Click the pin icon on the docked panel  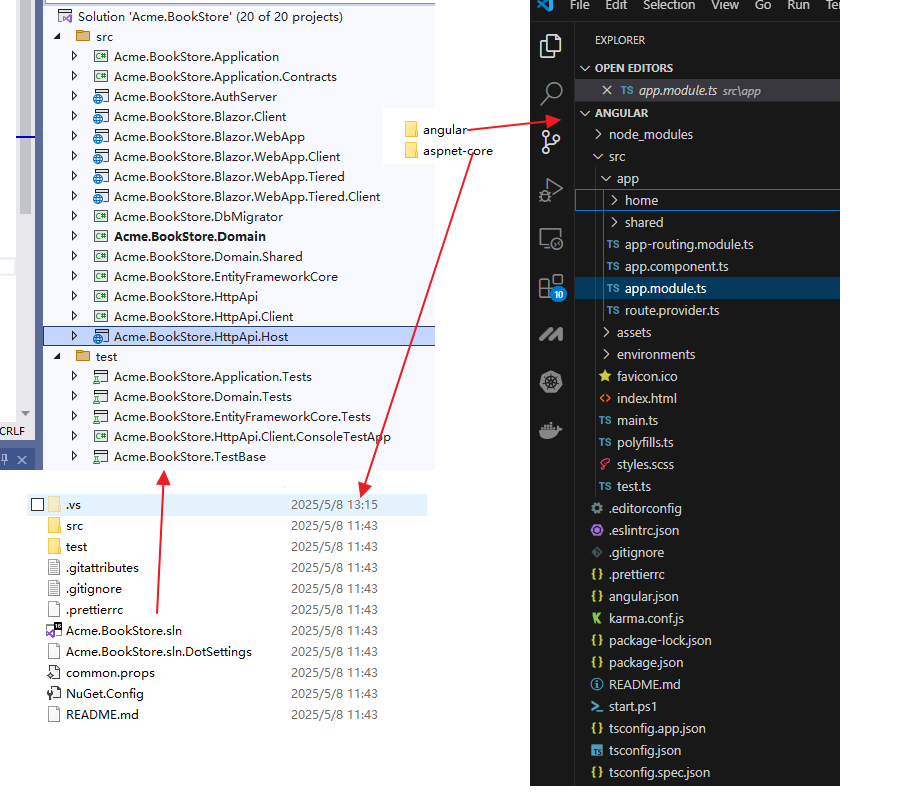pos(5,459)
